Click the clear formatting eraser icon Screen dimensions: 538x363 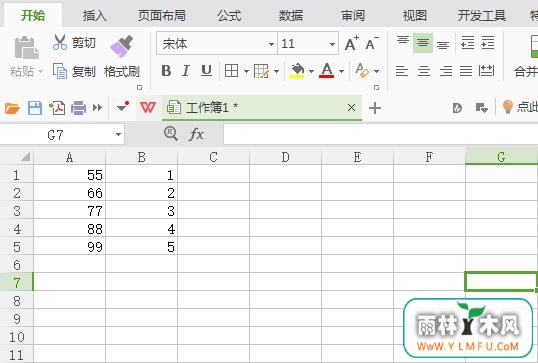pos(362,70)
